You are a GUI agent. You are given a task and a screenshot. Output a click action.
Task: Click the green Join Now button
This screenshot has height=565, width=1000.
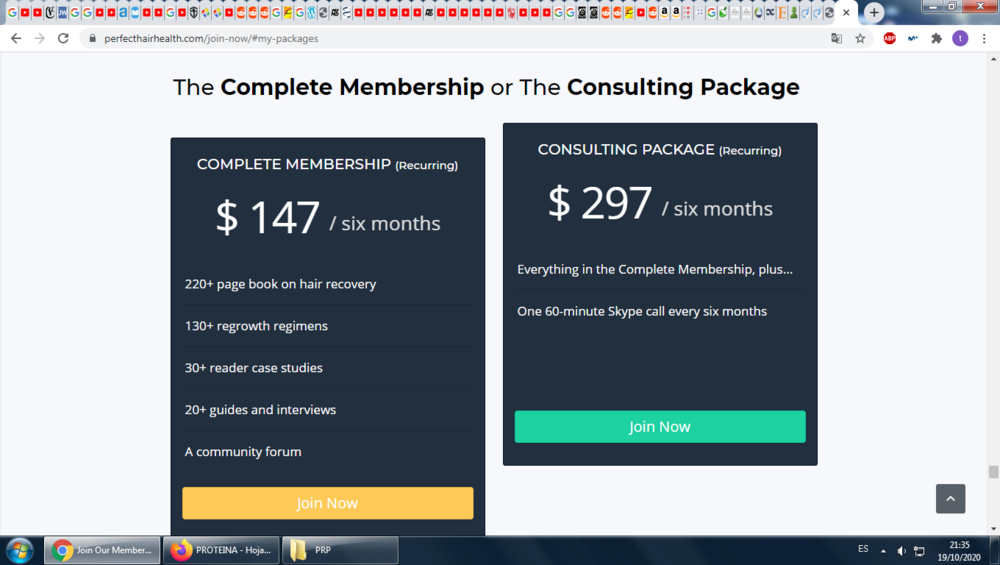coord(660,427)
